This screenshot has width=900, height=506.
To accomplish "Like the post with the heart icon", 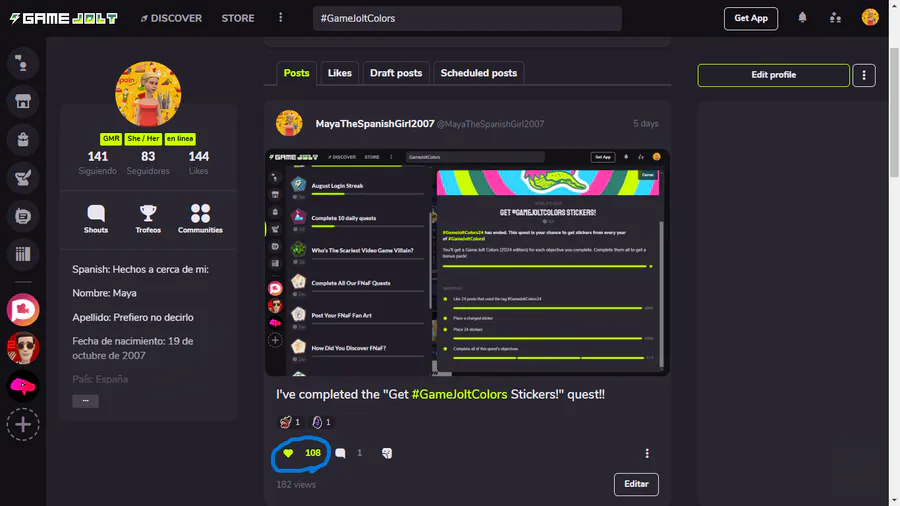I will (x=288, y=453).
